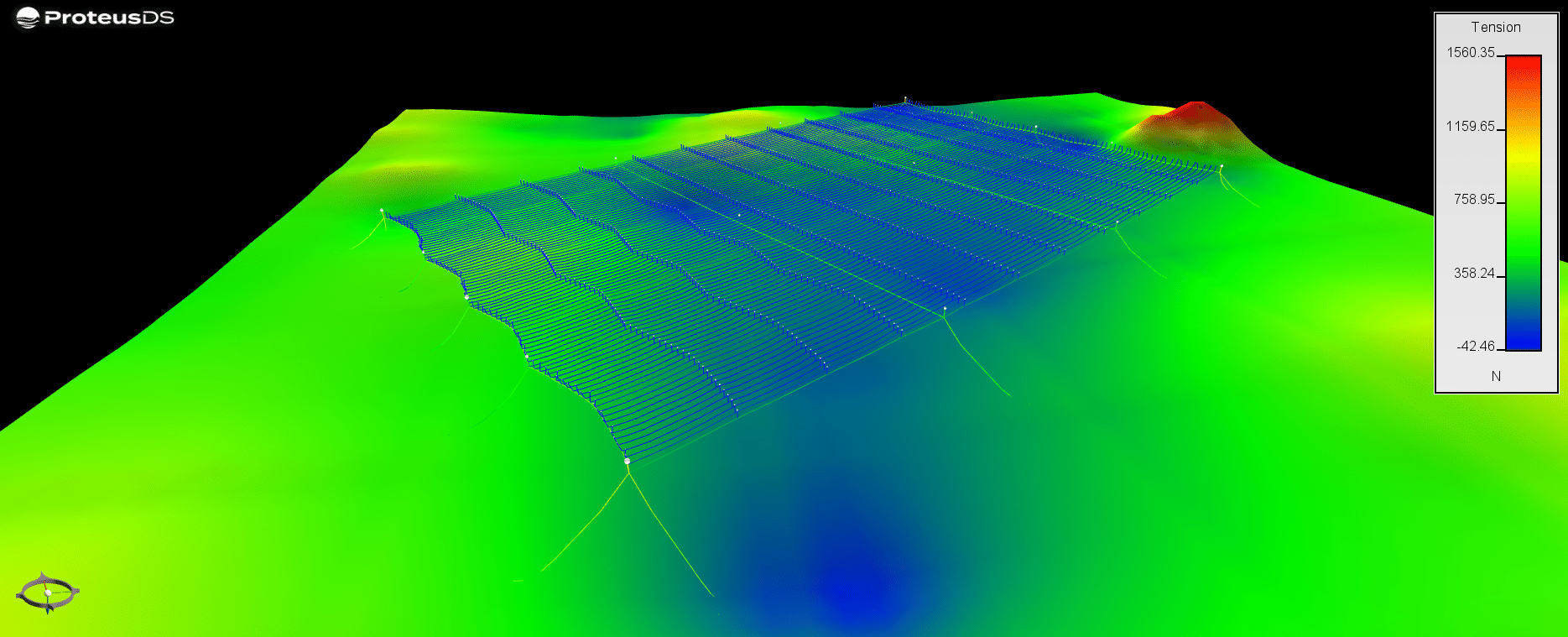Select the -42.46 legend value
Screen dimensions: 1568x637
coord(1476,346)
